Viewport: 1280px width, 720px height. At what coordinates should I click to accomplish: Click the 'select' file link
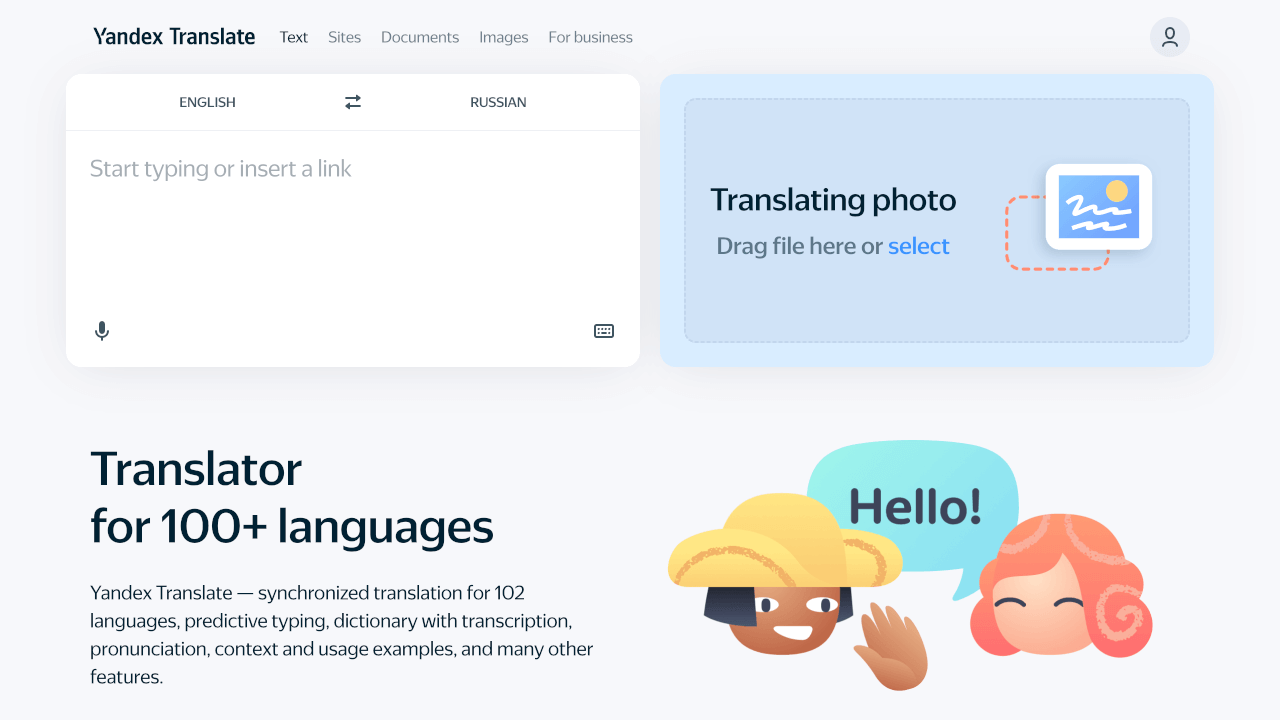(919, 246)
